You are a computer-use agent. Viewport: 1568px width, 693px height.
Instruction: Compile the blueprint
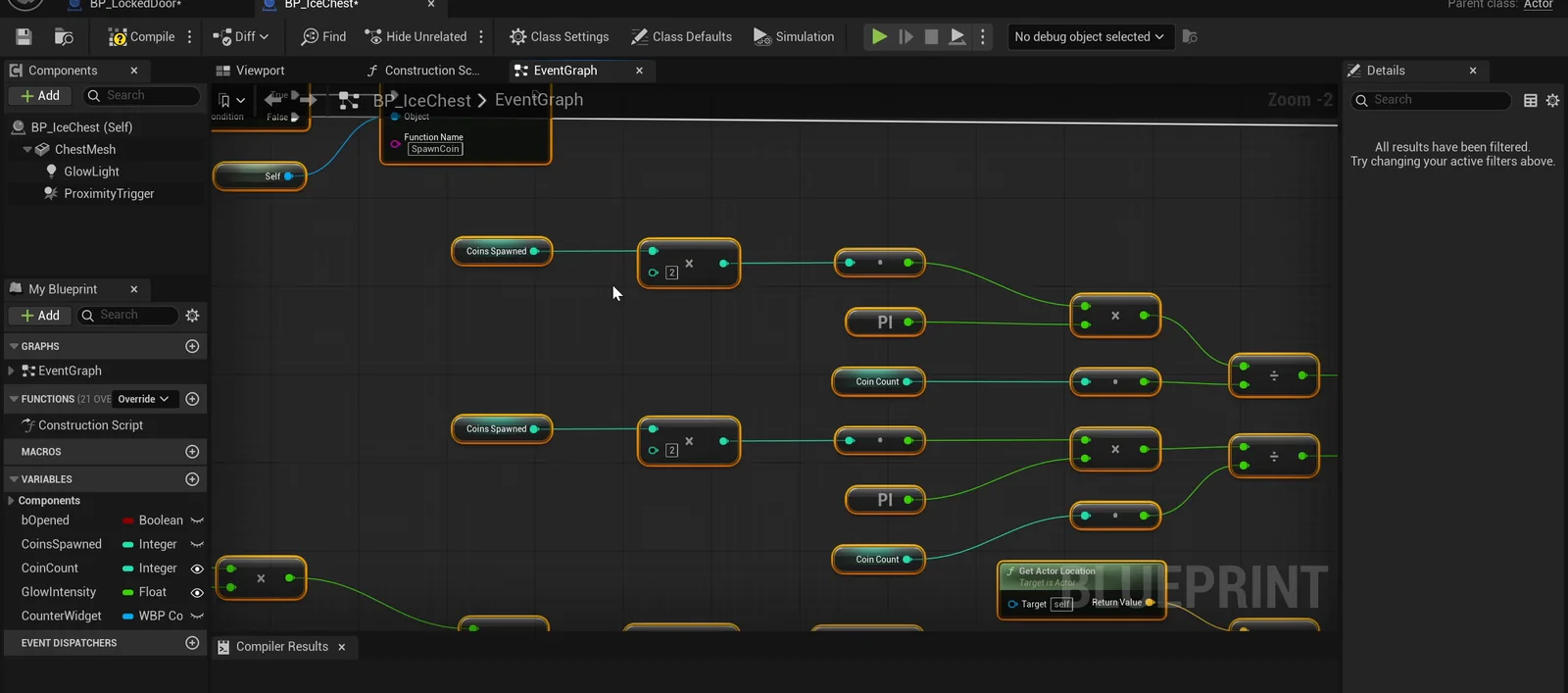141,37
